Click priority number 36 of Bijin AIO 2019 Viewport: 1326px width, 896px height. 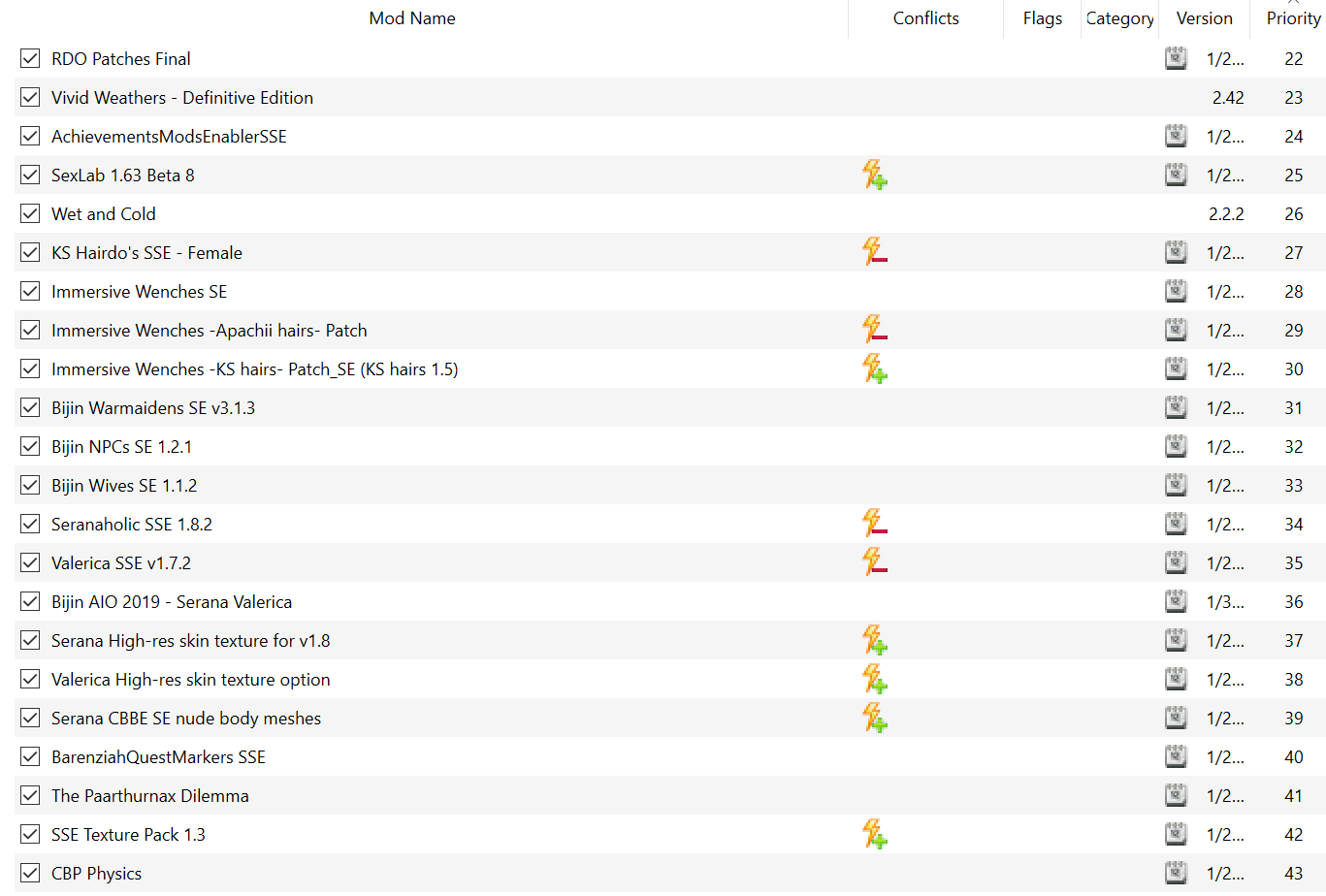(x=1294, y=602)
